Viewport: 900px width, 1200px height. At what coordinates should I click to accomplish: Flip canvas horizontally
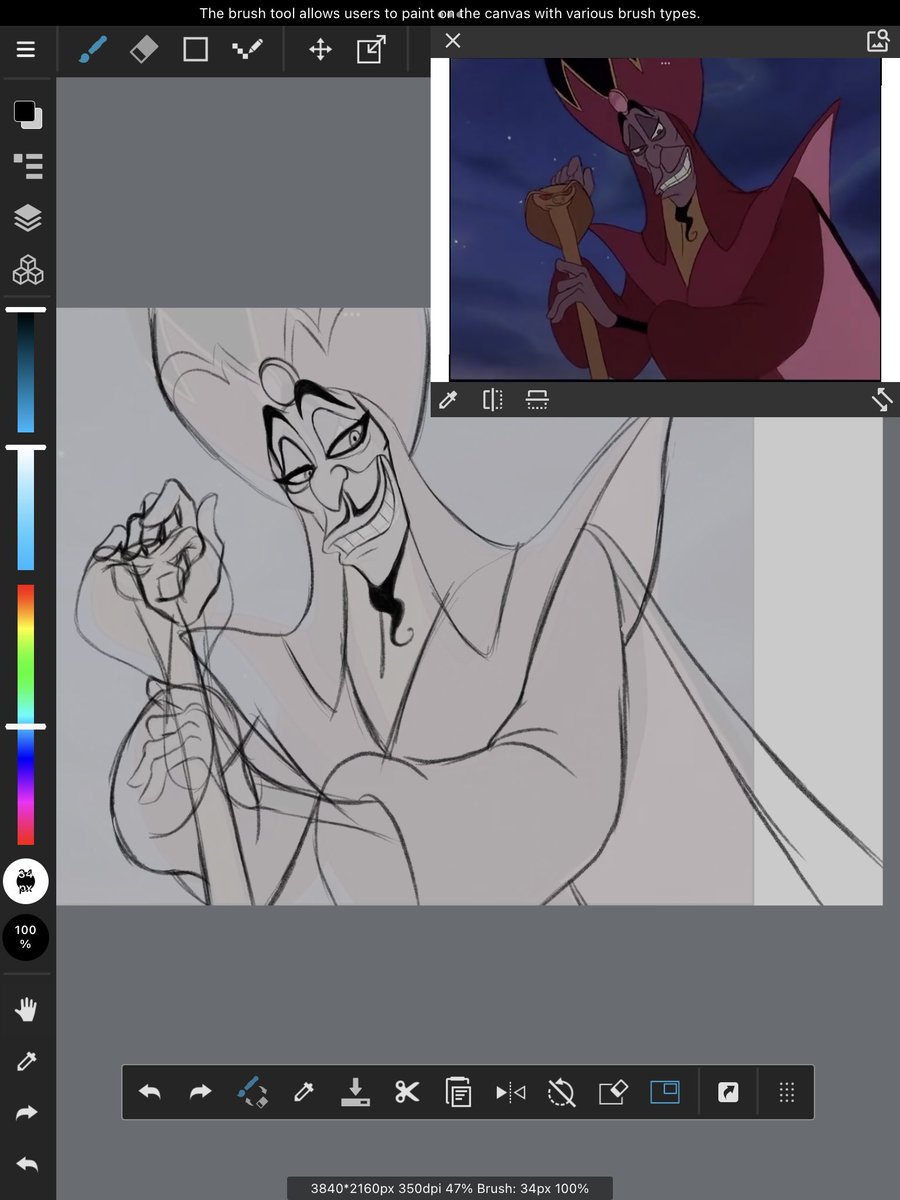pyautogui.click(x=510, y=1092)
